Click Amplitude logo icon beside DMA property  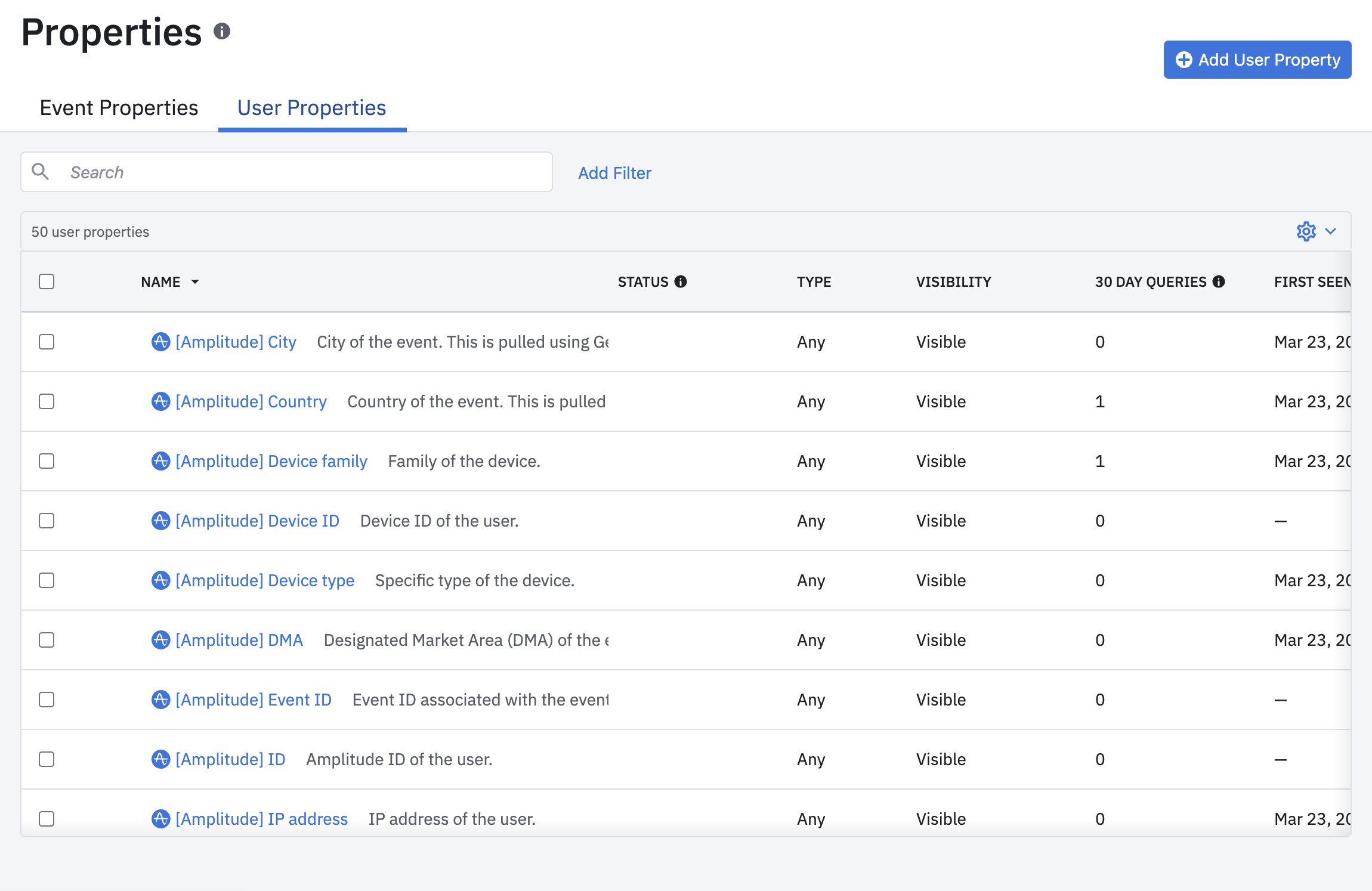tap(160, 640)
